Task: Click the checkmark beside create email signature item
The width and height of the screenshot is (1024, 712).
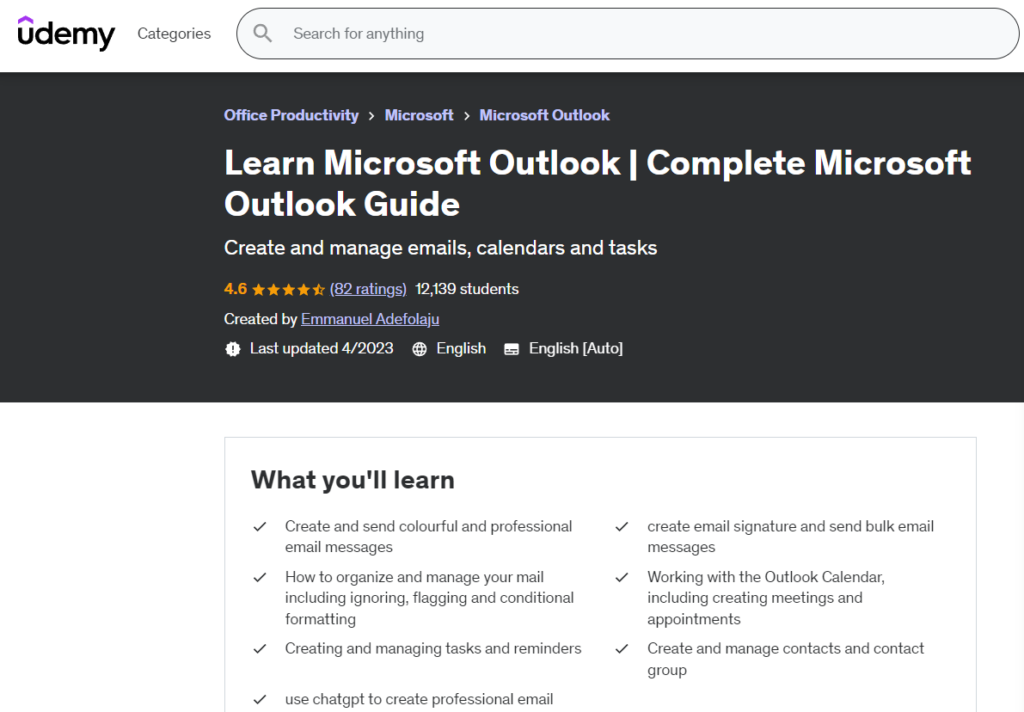Action: tap(622, 526)
